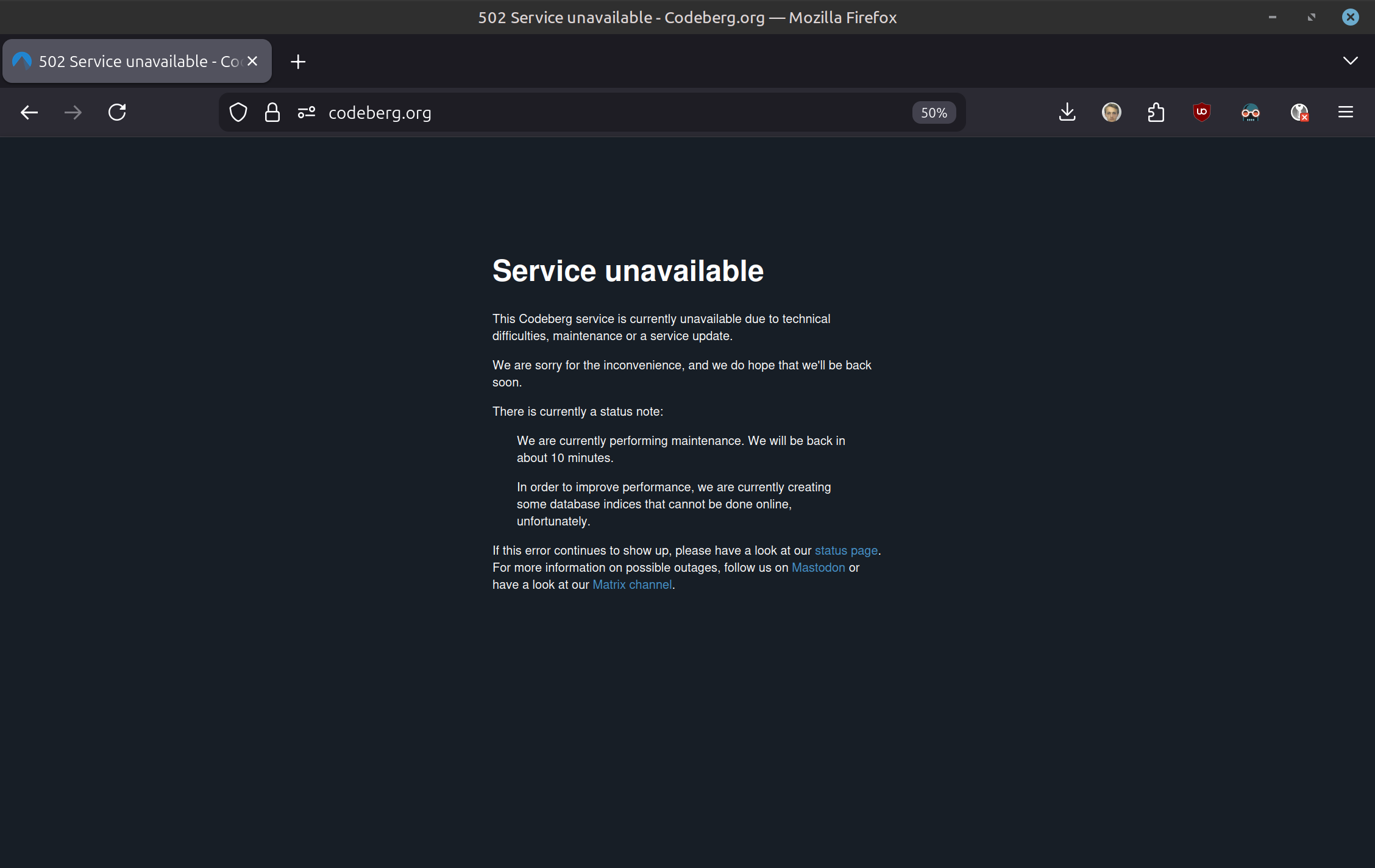1375x868 pixels.
Task: Reset the 50% zoom level badge
Action: (934, 113)
